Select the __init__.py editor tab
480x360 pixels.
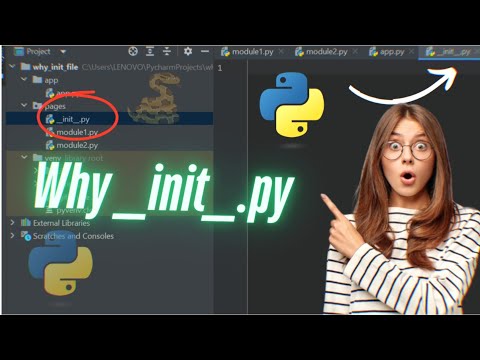pos(449,52)
